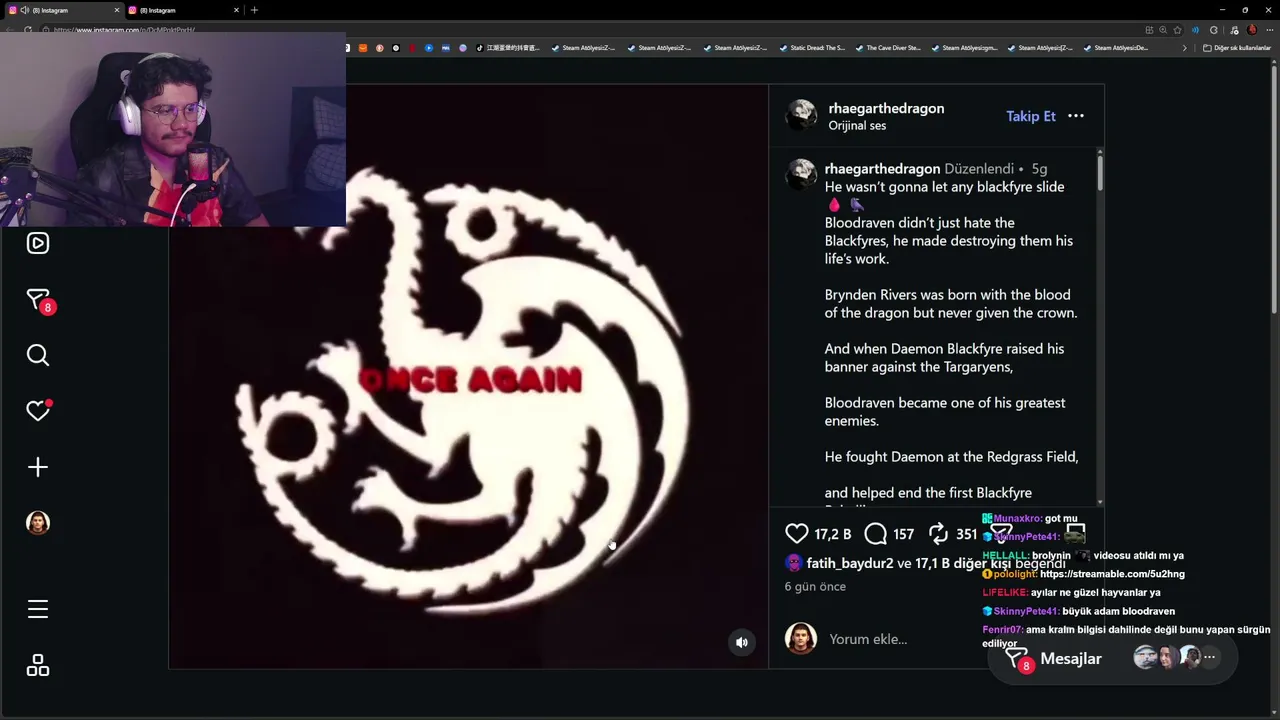The width and height of the screenshot is (1280, 720).
Task: Repost using the circular arrows icon
Action: [938, 534]
